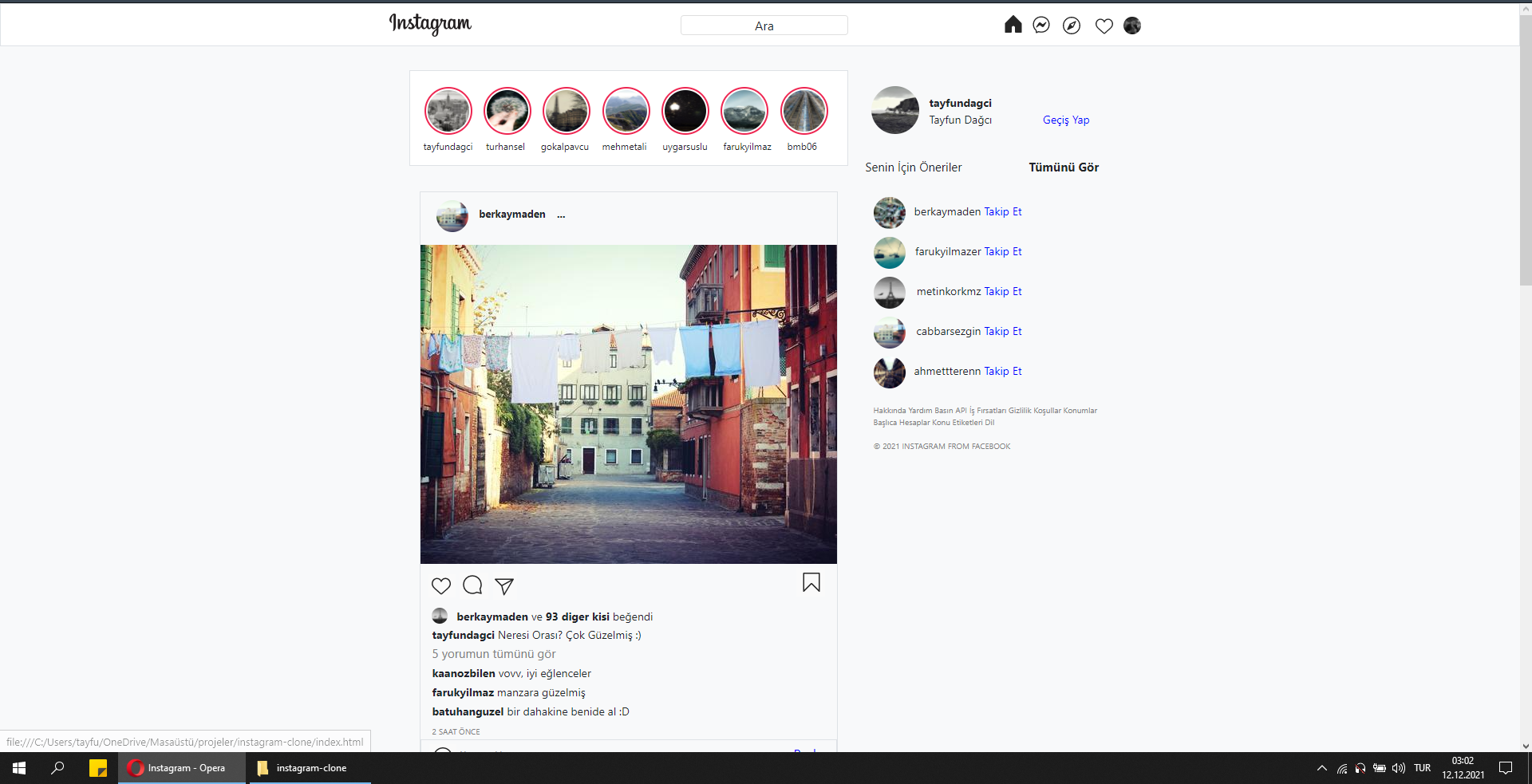Open the tayfundagci story thumbnail

coord(448,111)
